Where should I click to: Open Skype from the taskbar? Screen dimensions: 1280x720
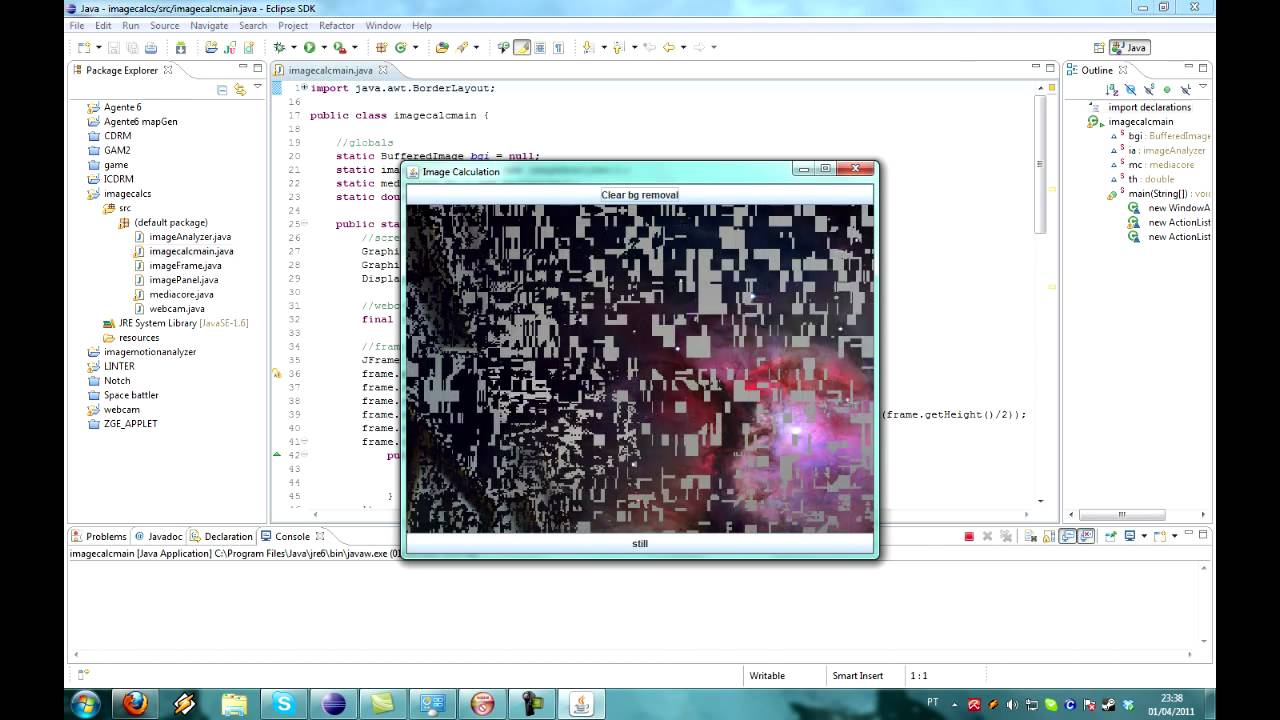pyautogui.click(x=283, y=704)
